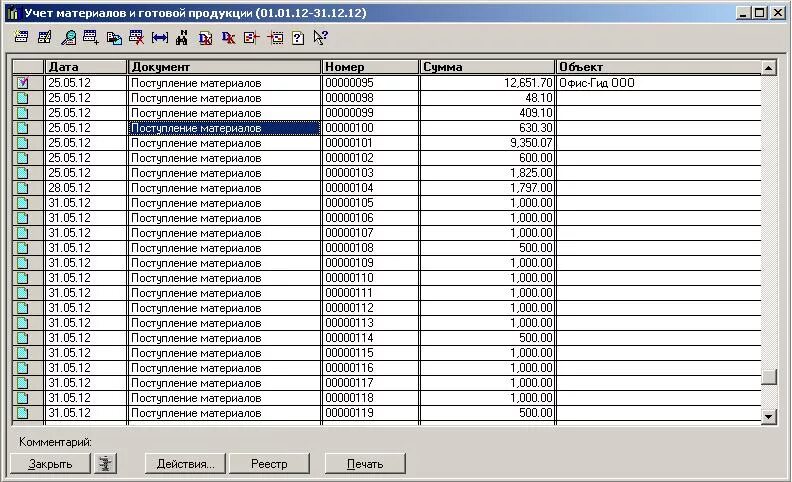Click the edit document pencil icon
The image size is (792, 482).
tap(44, 37)
